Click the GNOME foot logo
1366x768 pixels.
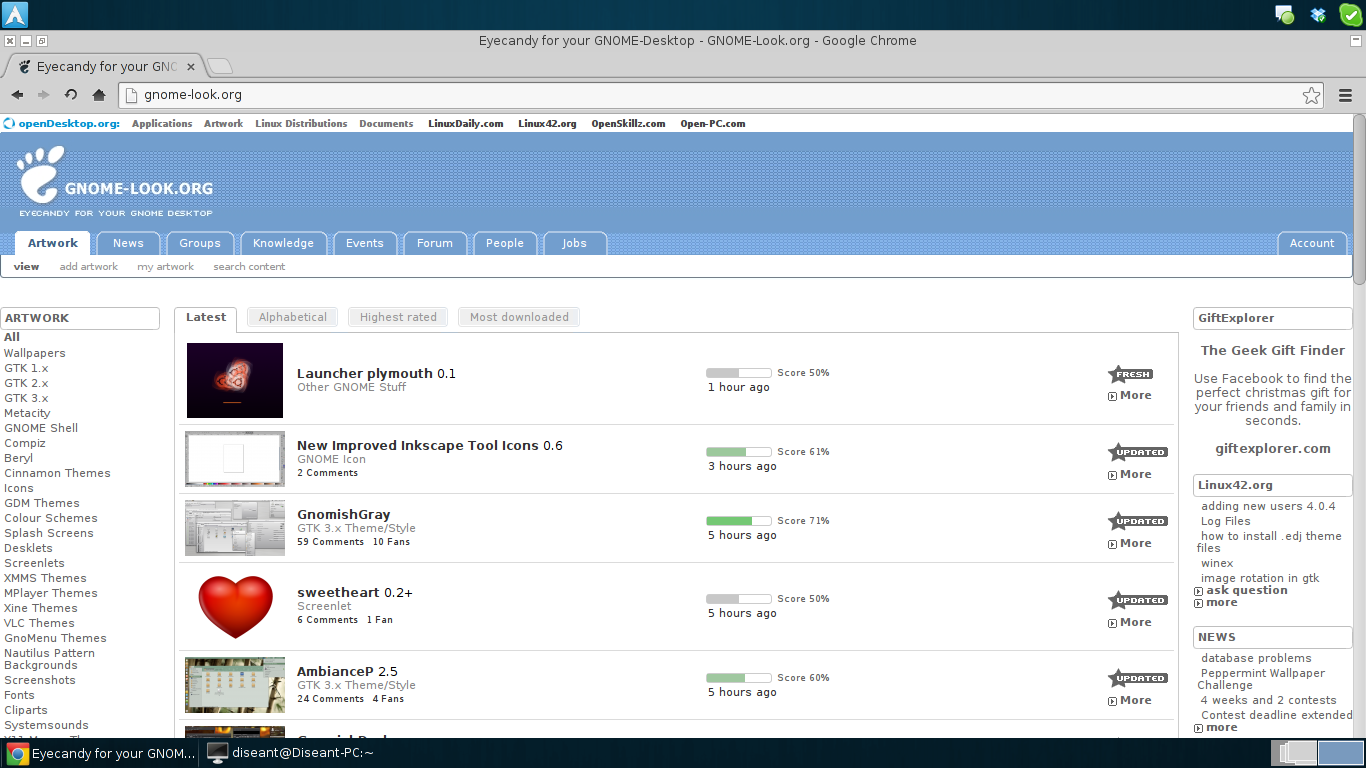pos(40,174)
